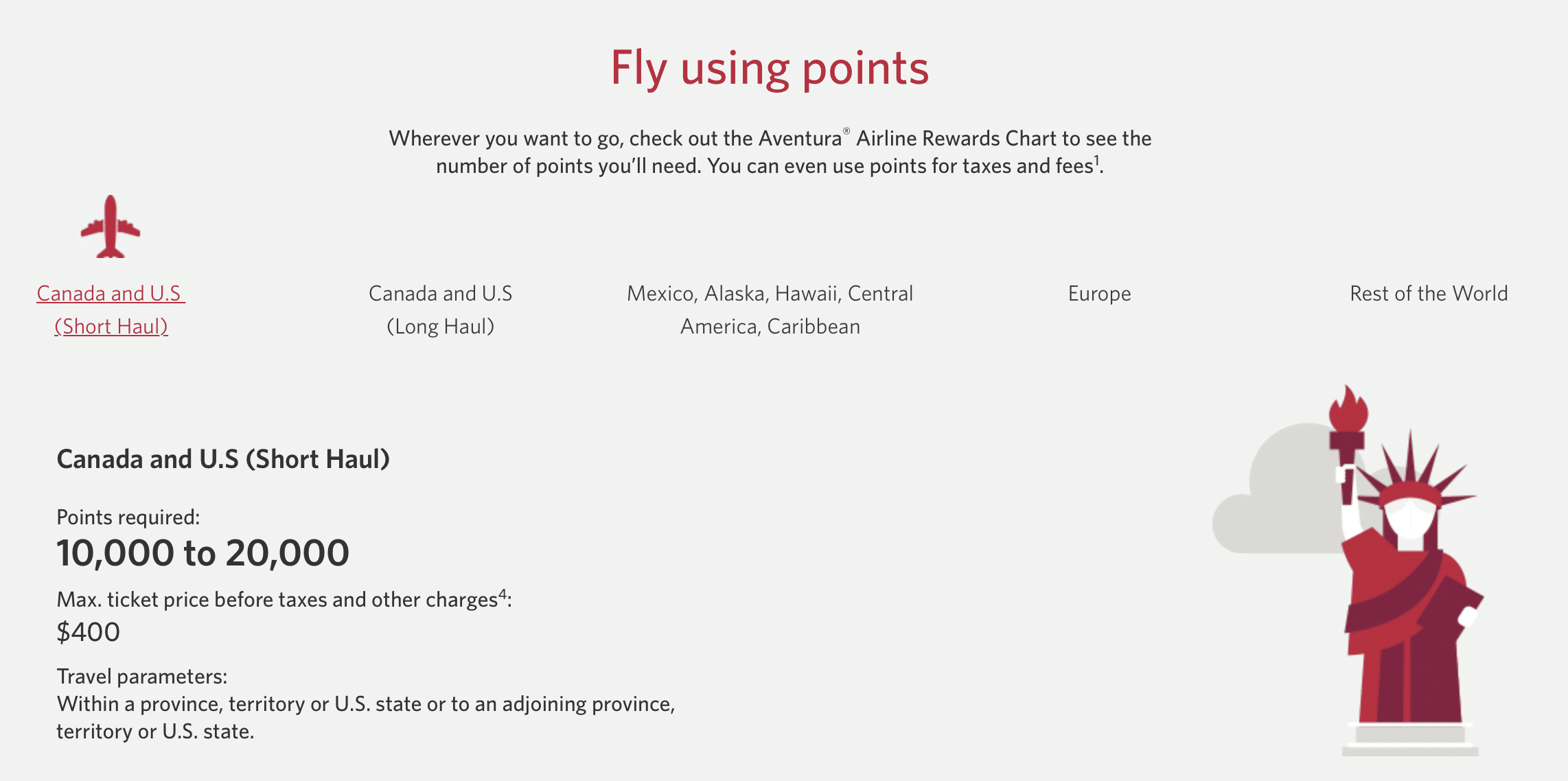Open footnote 4 beside "other charges"
Image resolution: width=1568 pixels, height=781 pixels.
(x=503, y=594)
